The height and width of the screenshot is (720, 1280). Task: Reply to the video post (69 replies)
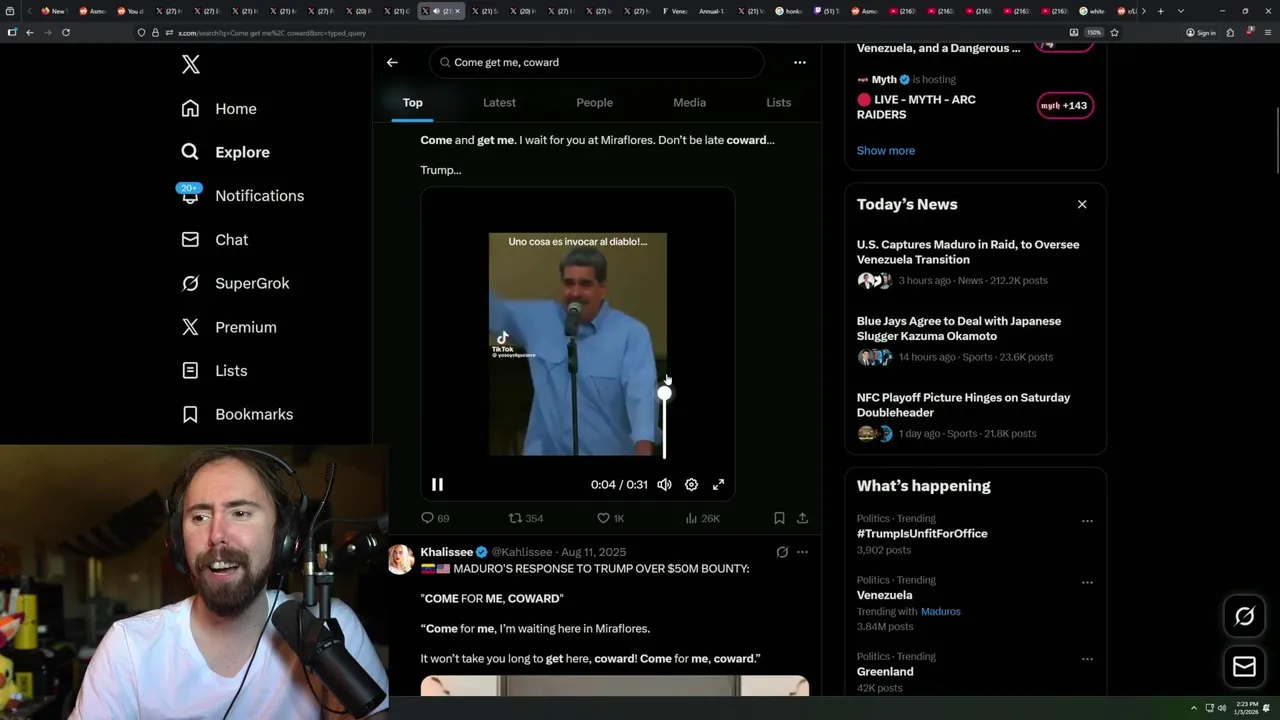pyautogui.click(x=435, y=518)
